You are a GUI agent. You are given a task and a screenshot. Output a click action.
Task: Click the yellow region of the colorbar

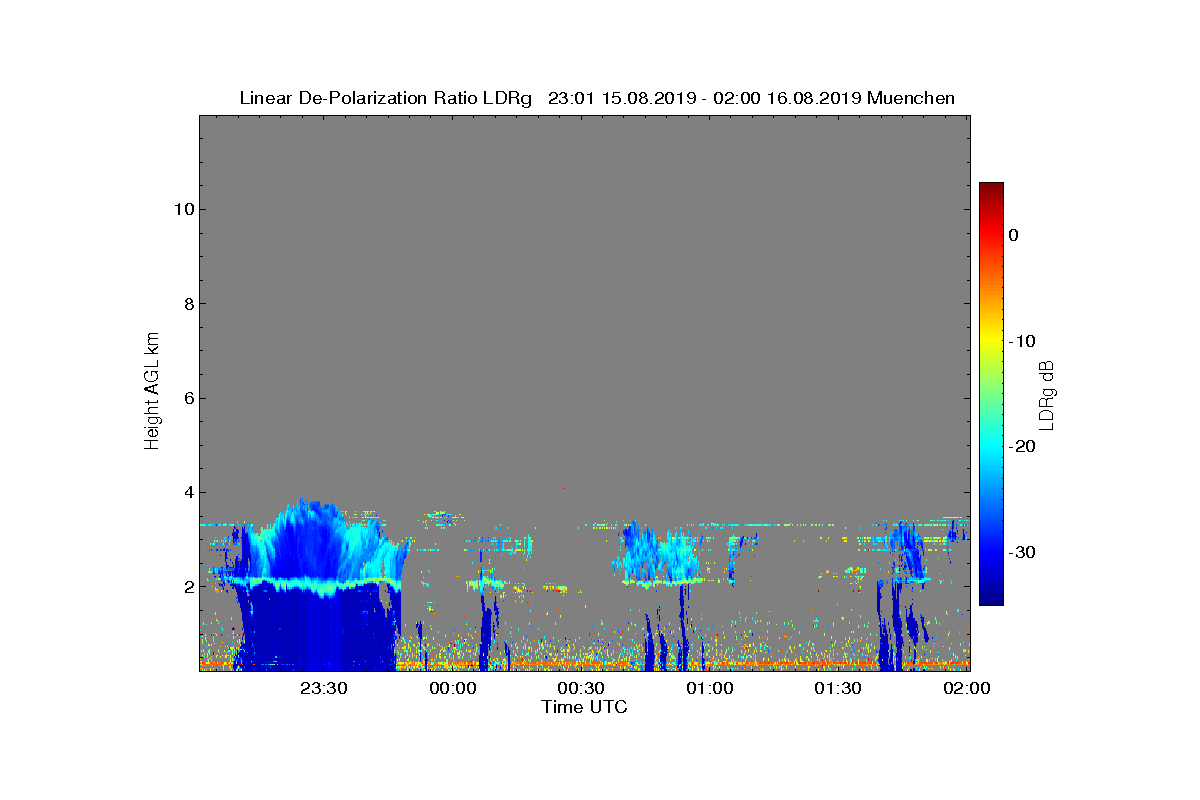tap(991, 341)
